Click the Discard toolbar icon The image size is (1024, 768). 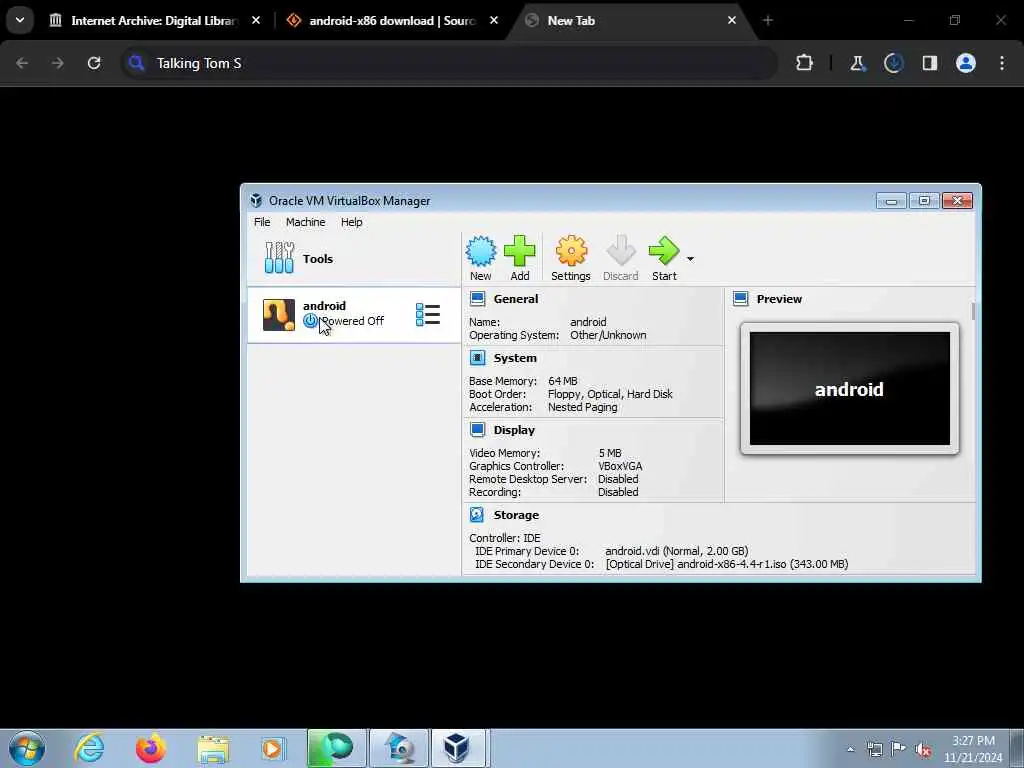(x=620, y=258)
